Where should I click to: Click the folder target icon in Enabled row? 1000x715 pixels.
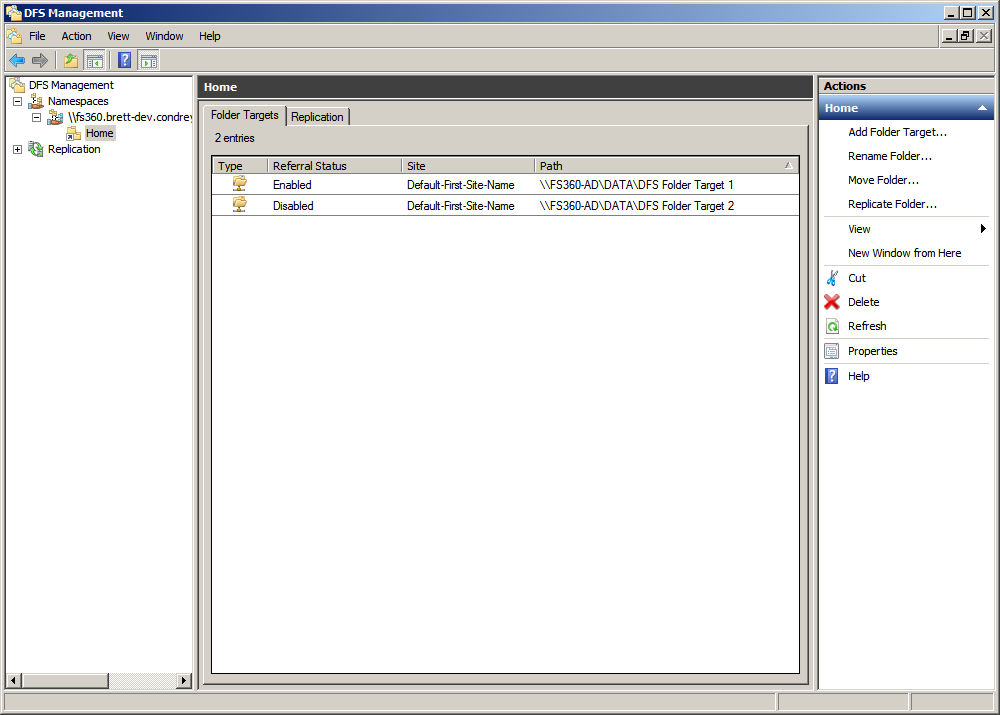pyautogui.click(x=239, y=184)
